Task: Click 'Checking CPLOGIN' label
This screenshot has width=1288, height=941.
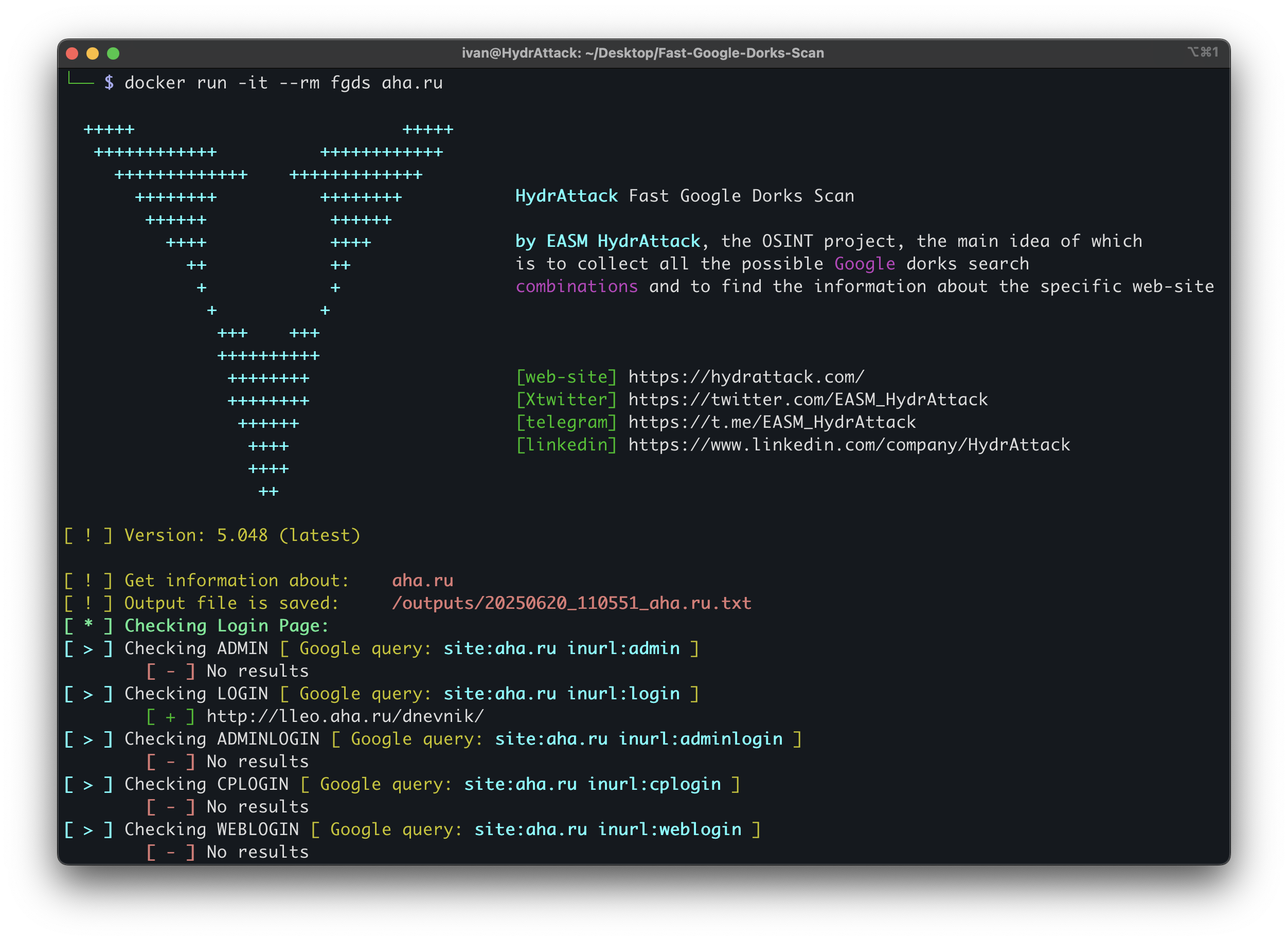Action: click(x=207, y=784)
